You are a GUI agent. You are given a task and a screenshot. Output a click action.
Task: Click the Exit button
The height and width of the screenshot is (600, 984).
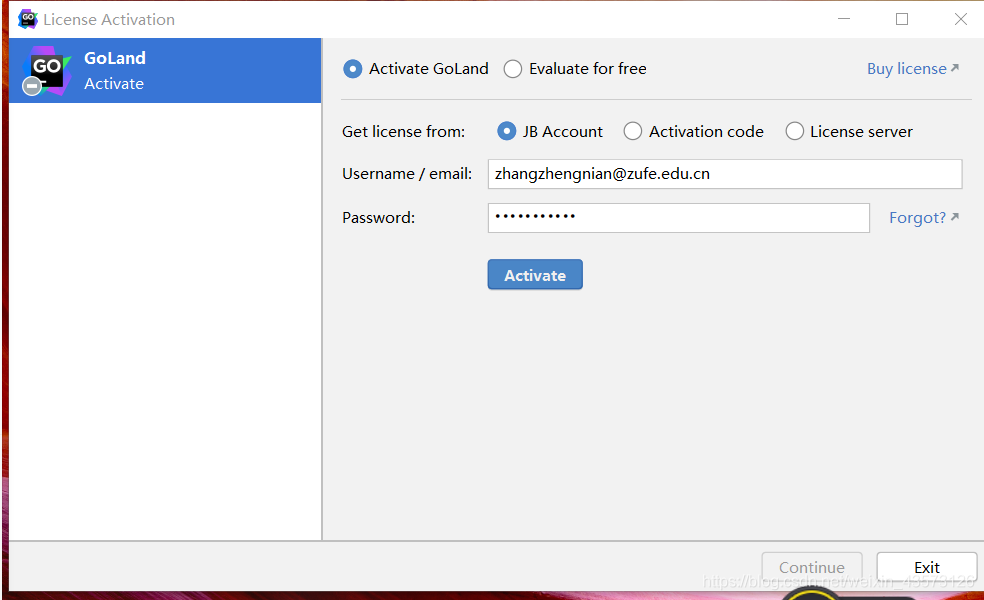click(x=926, y=567)
